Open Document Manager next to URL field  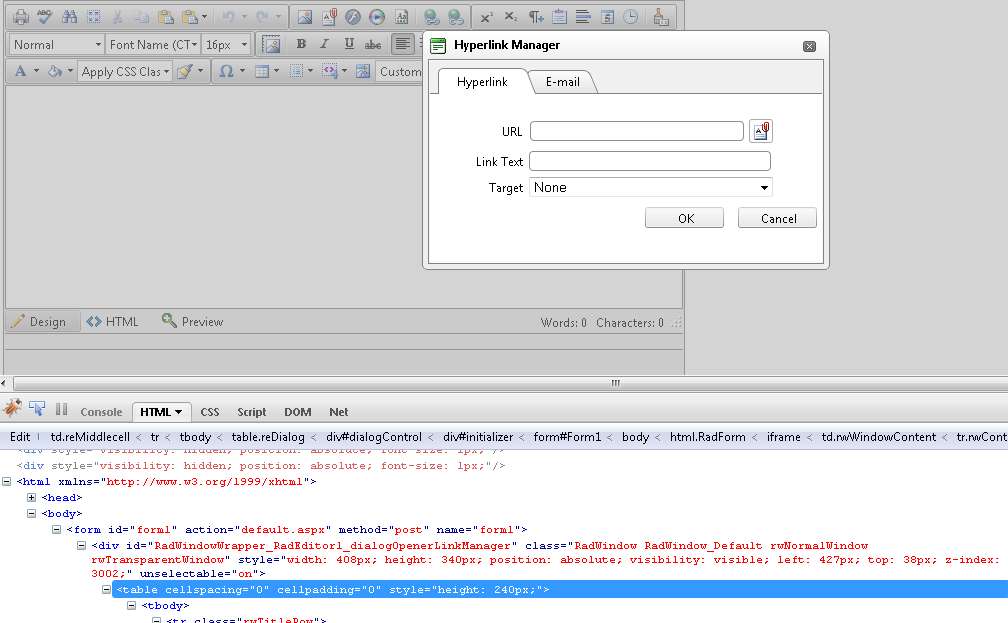(x=760, y=131)
